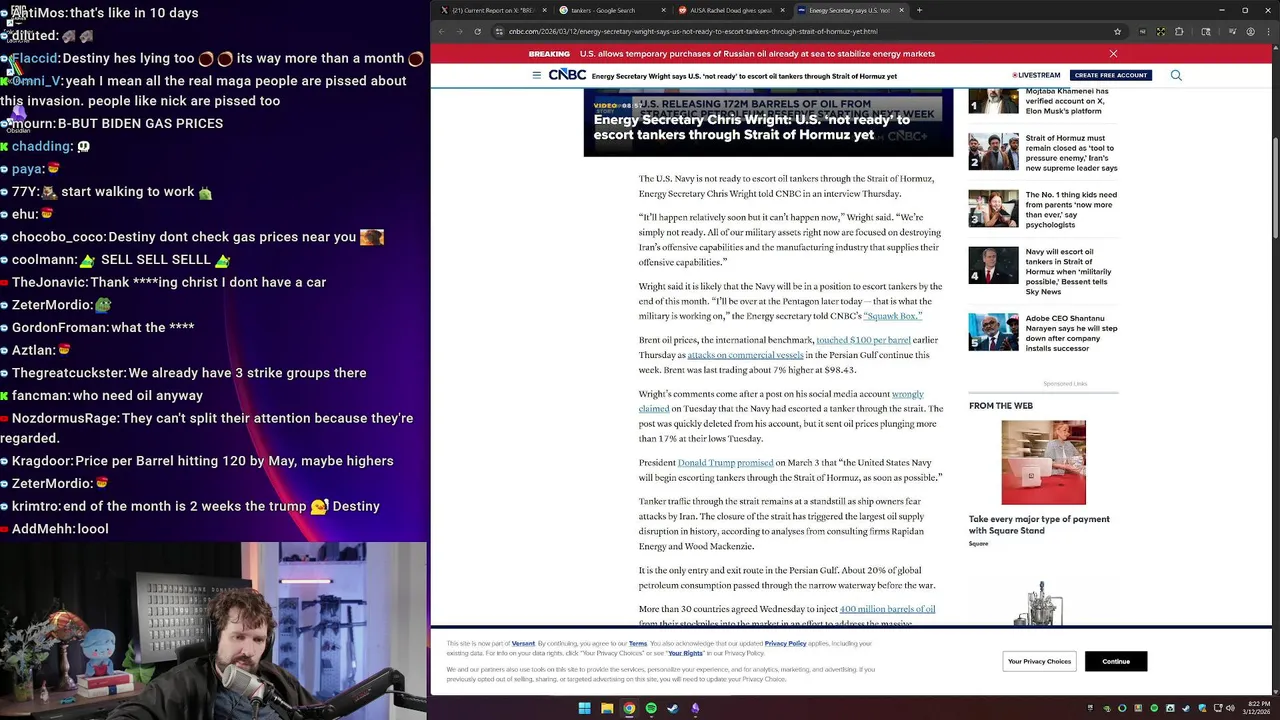Screen dimensions: 1280x720
Task: Go back in the browser
Action: (442, 31)
